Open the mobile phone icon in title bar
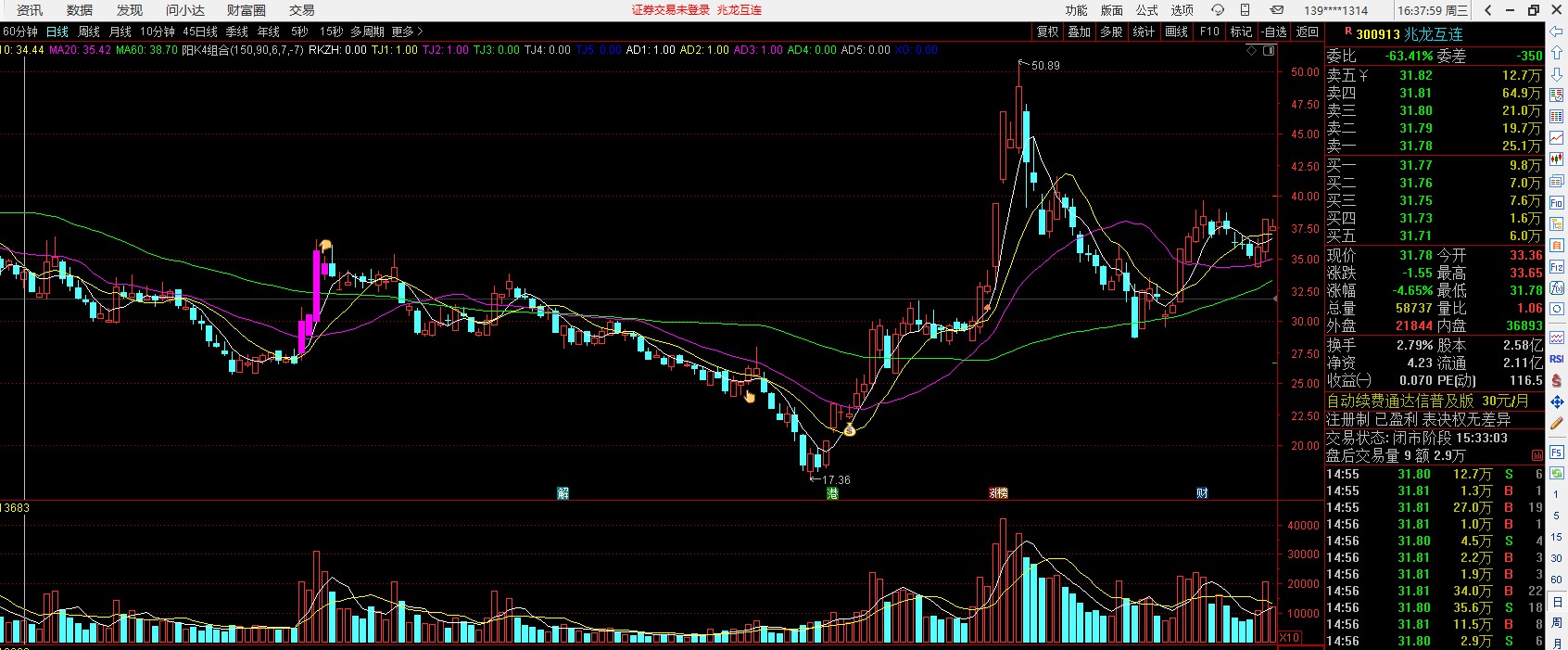The image size is (1568, 650). click(x=1247, y=10)
